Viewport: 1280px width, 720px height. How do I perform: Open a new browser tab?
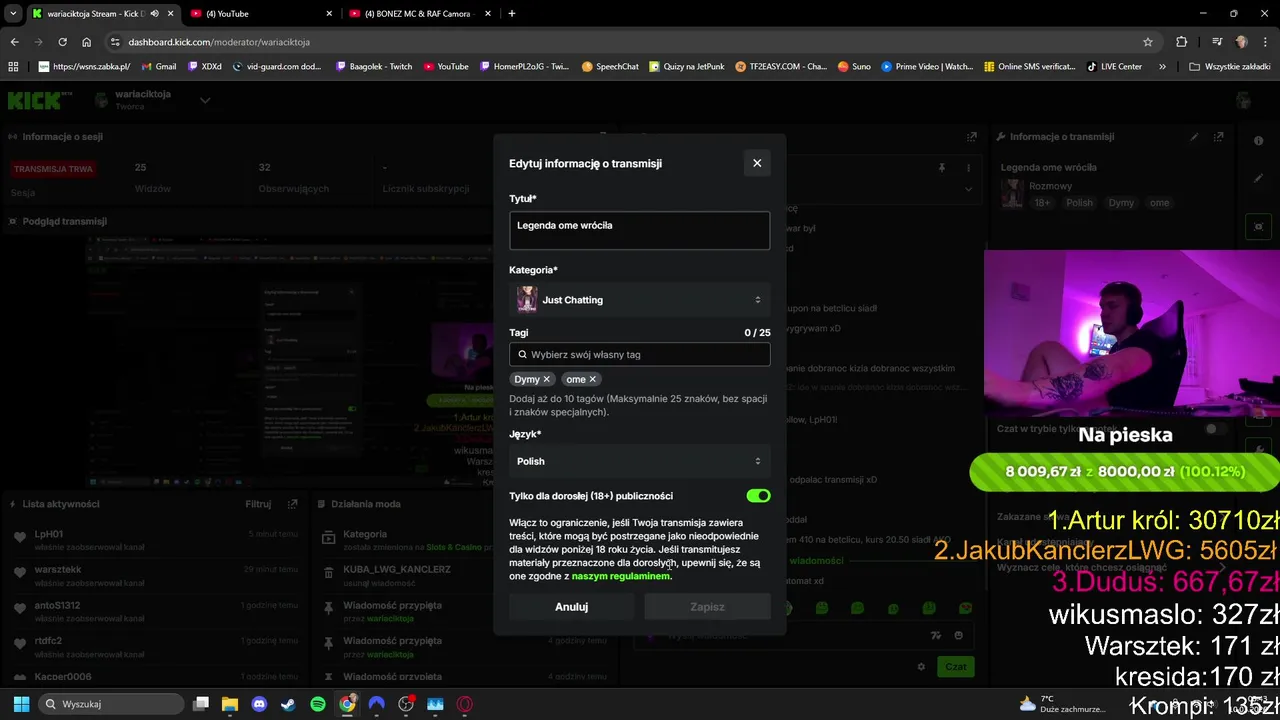(512, 13)
